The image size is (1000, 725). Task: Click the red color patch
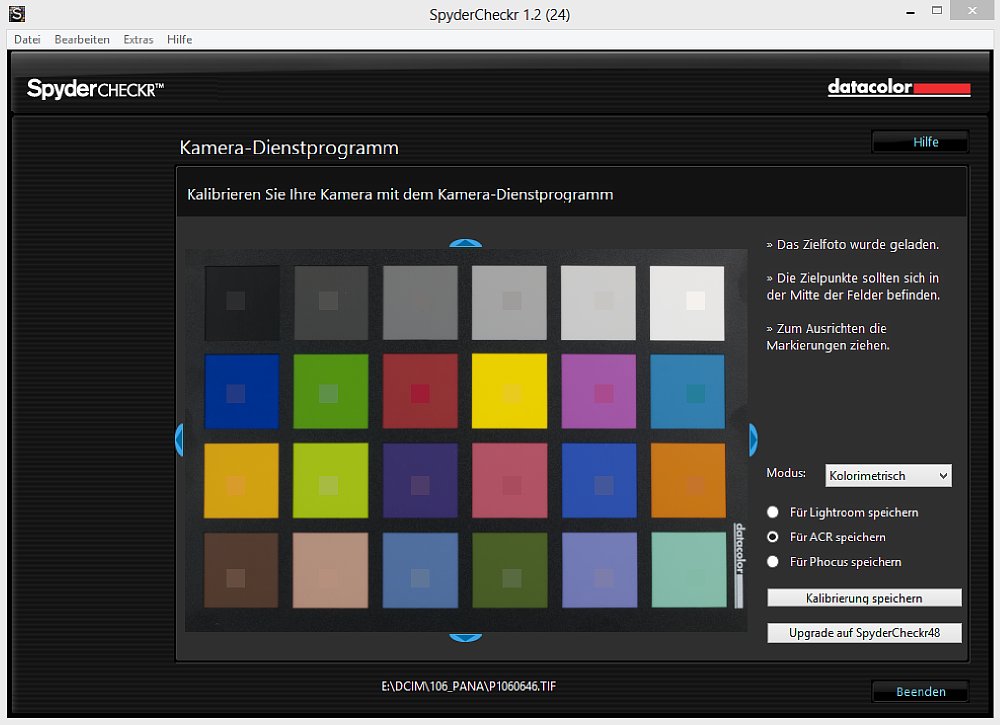[420, 391]
